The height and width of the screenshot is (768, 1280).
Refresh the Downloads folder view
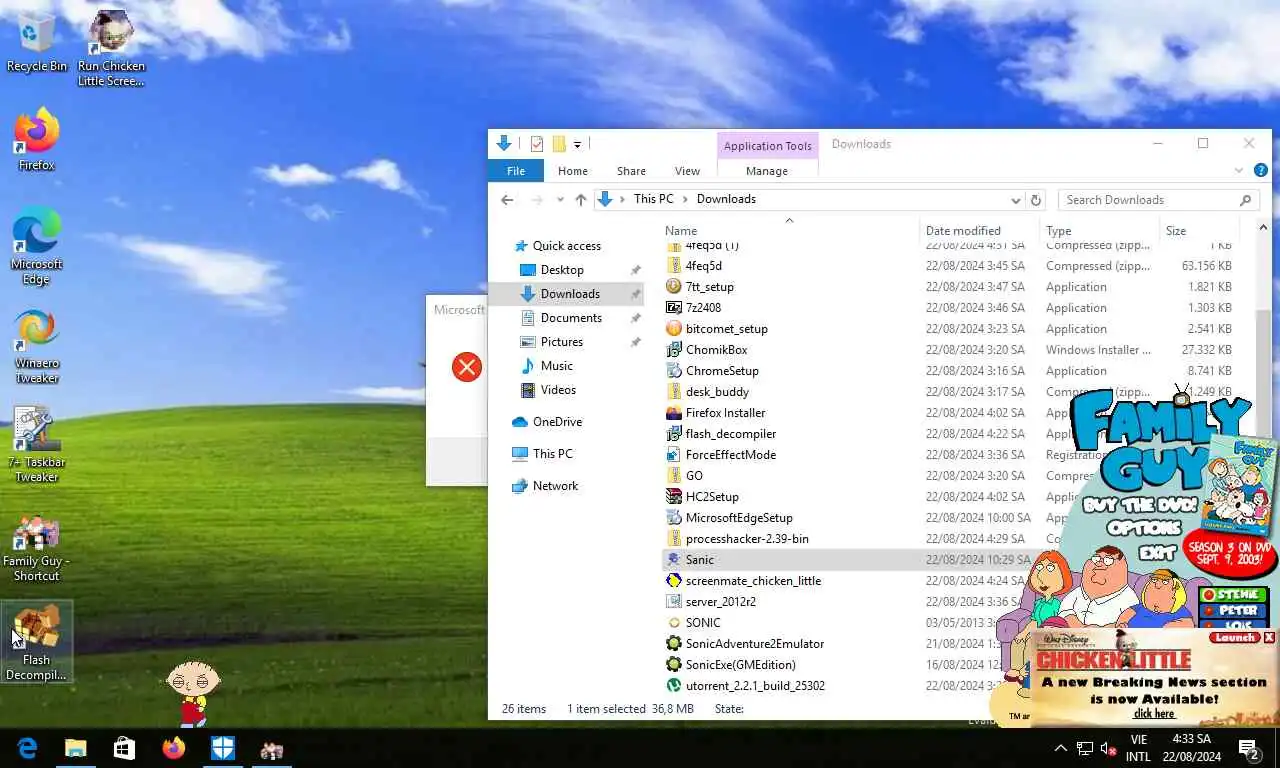click(x=1036, y=200)
